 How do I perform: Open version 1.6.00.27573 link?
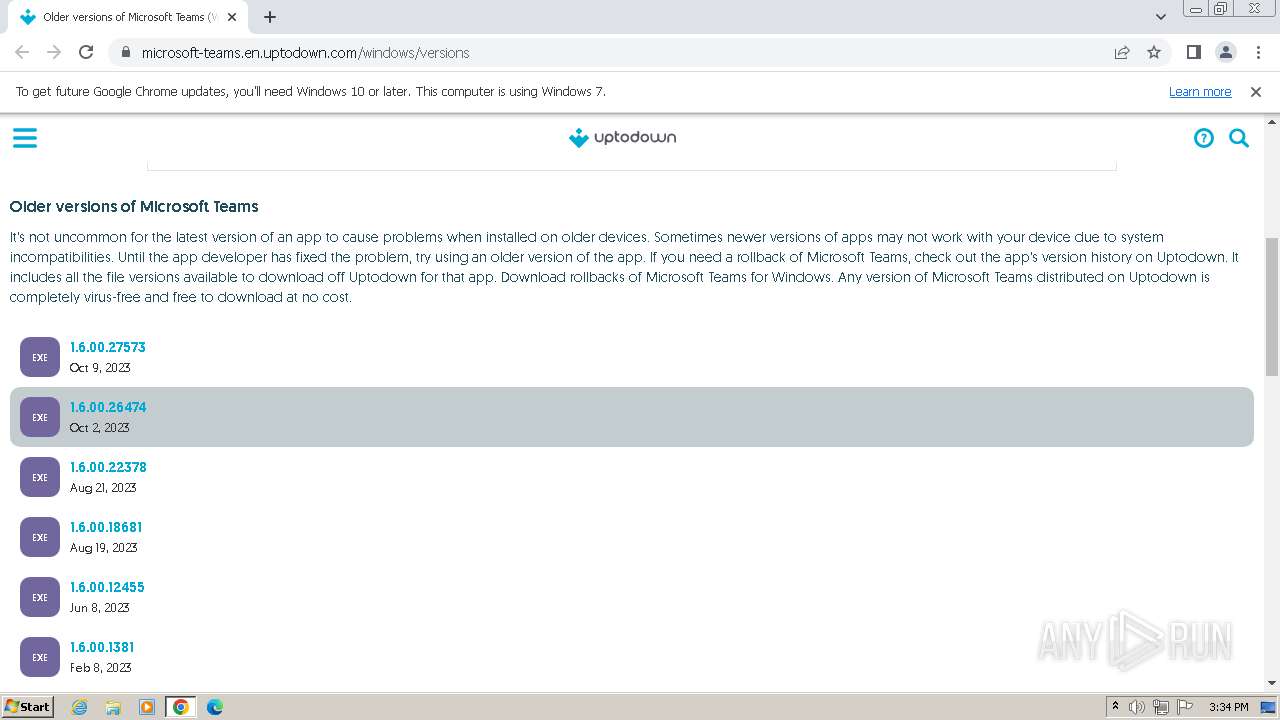(107, 347)
